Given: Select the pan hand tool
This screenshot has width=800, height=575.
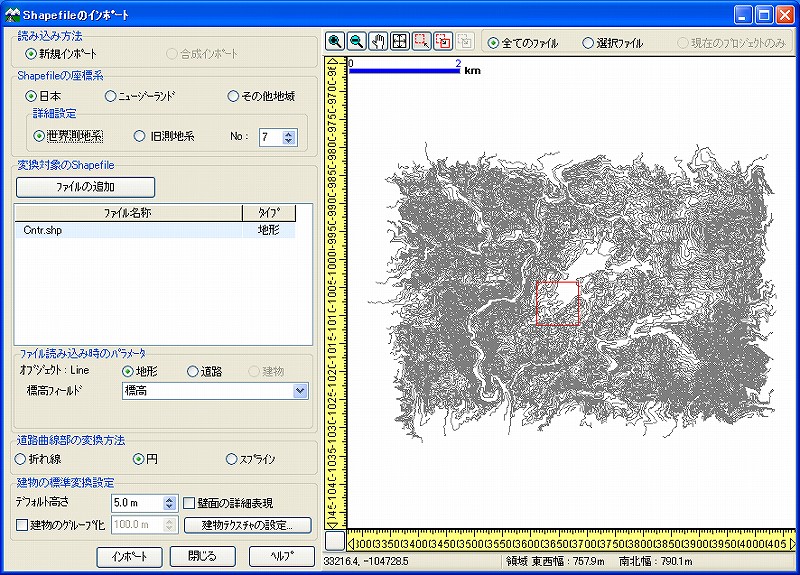Looking at the screenshot, I should [x=378, y=42].
